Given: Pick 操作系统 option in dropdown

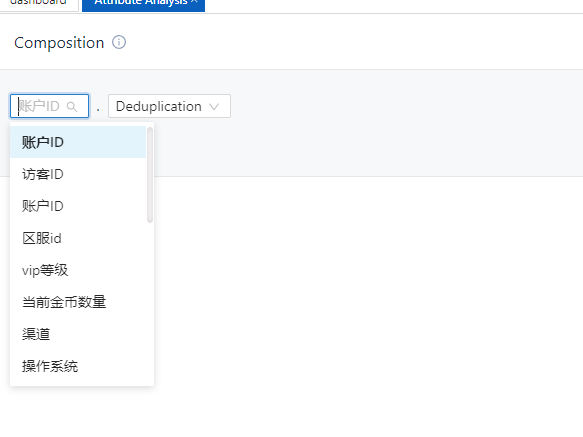Looking at the screenshot, I should (x=78, y=366).
